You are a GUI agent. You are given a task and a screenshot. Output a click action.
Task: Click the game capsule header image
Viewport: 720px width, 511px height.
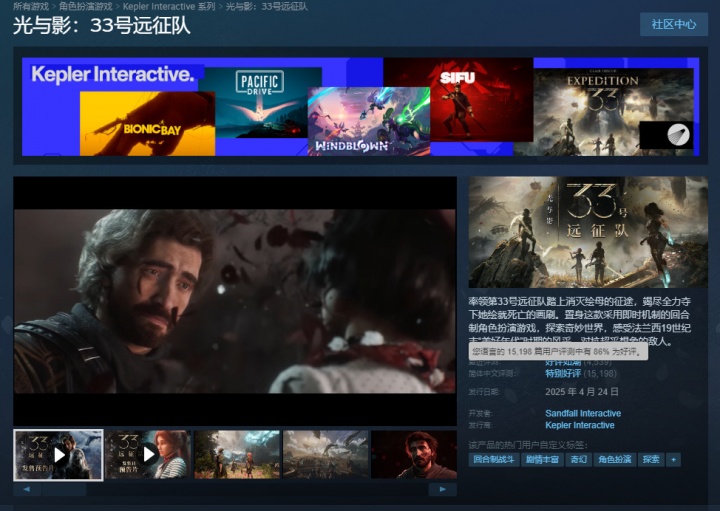click(x=588, y=232)
